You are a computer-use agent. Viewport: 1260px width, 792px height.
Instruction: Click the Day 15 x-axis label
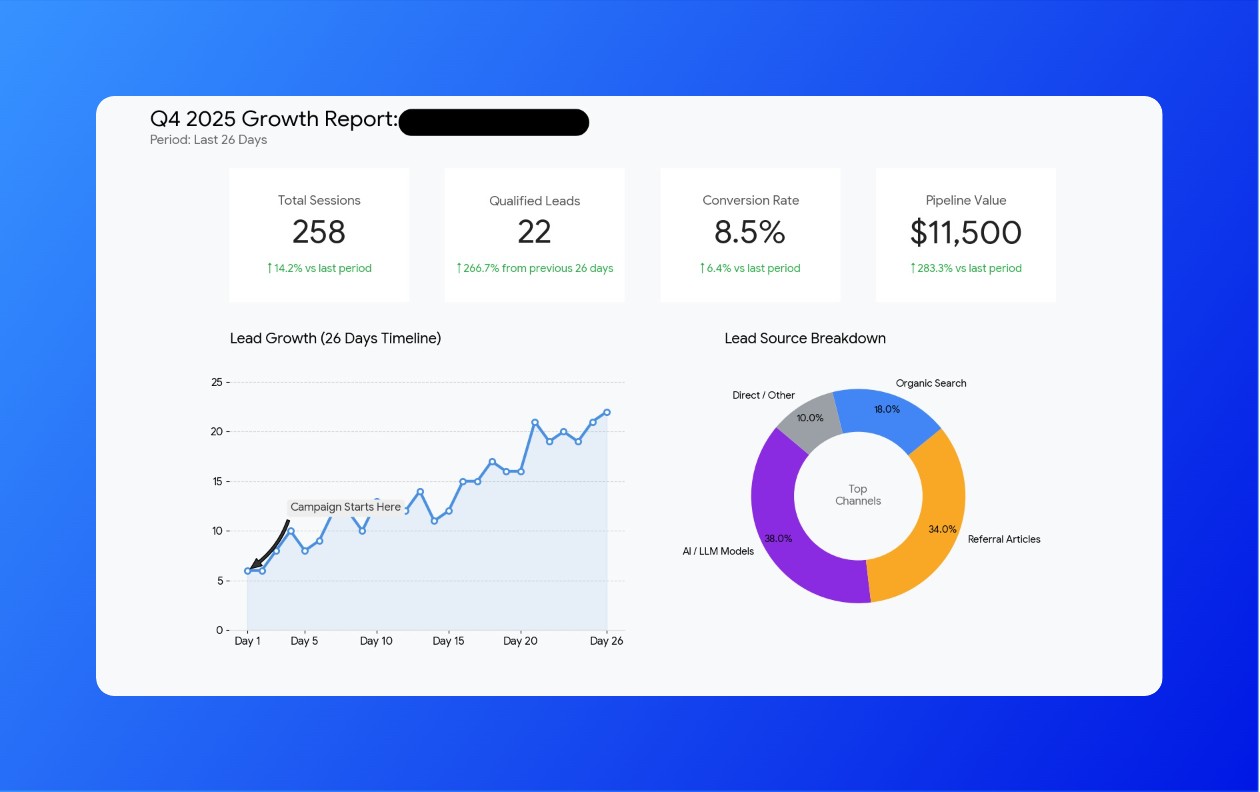(x=449, y=641)
